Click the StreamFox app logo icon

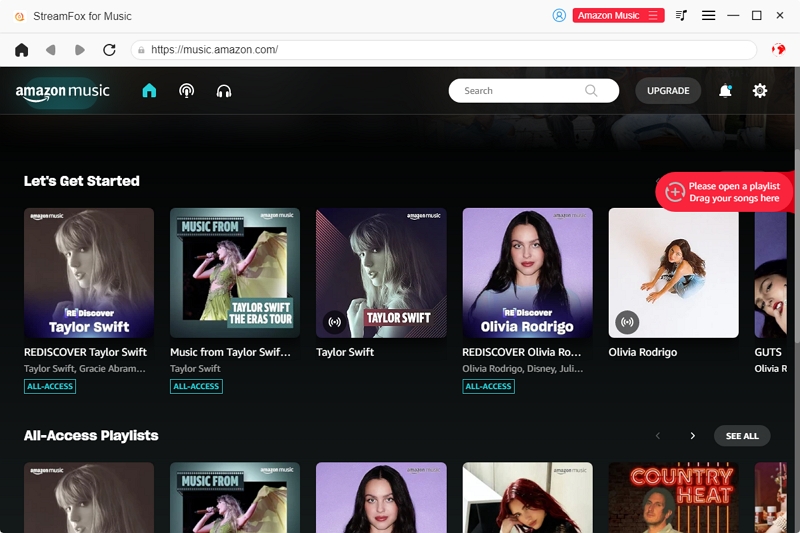tap(19, 16)
